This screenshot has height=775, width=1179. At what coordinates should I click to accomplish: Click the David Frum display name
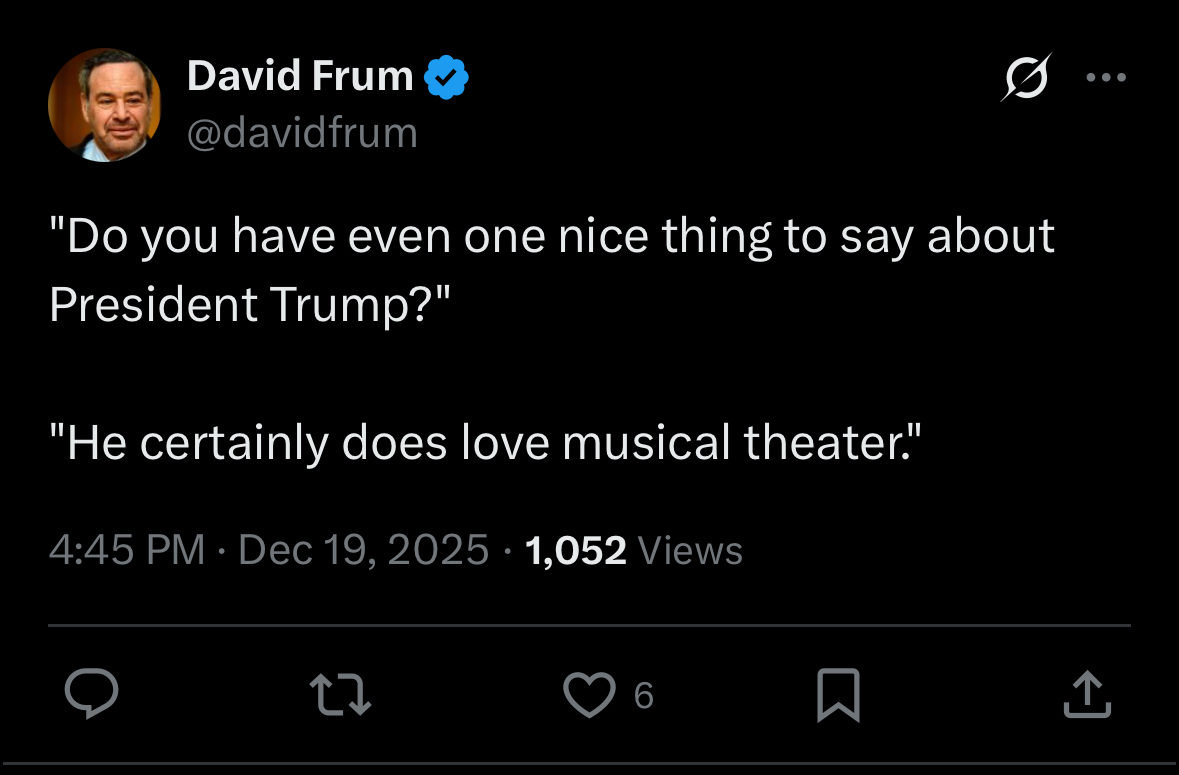coord(300,77)
